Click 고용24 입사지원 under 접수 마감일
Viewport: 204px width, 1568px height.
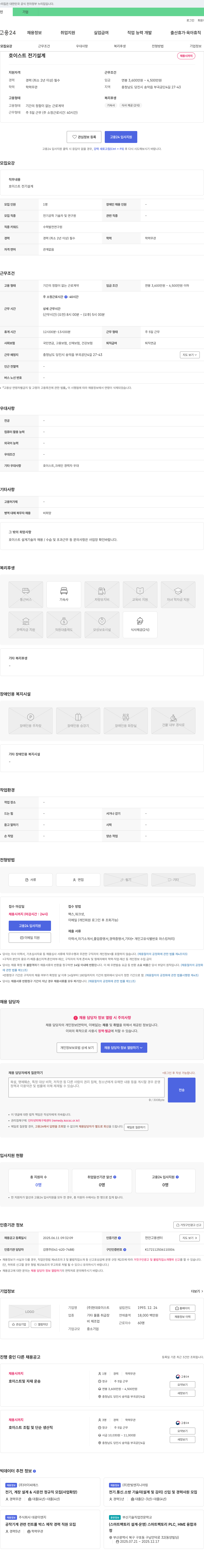30,926
